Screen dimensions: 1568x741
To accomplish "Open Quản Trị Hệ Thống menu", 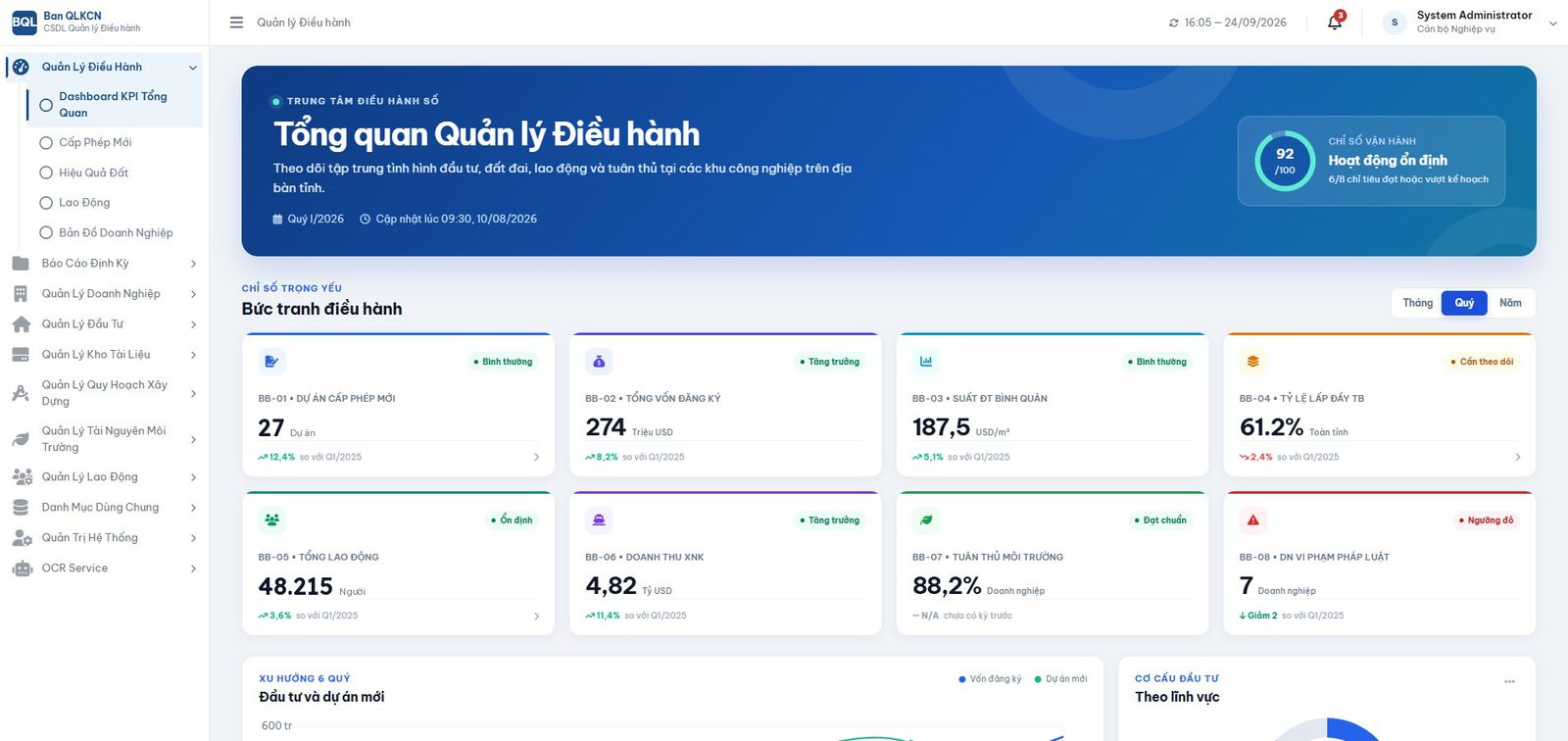I will coord(104,538).
